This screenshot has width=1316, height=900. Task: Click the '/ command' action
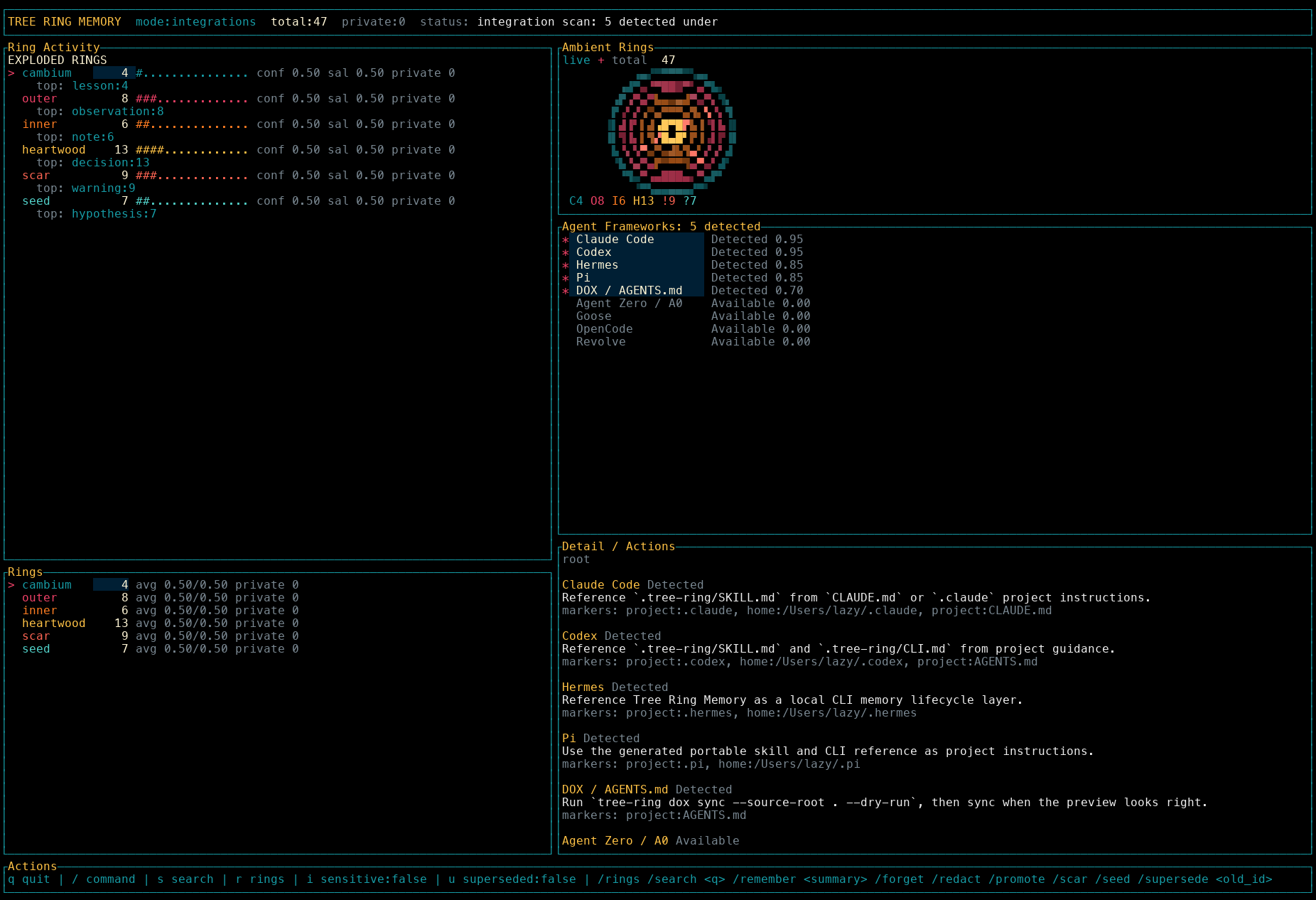tap(104, 879)
